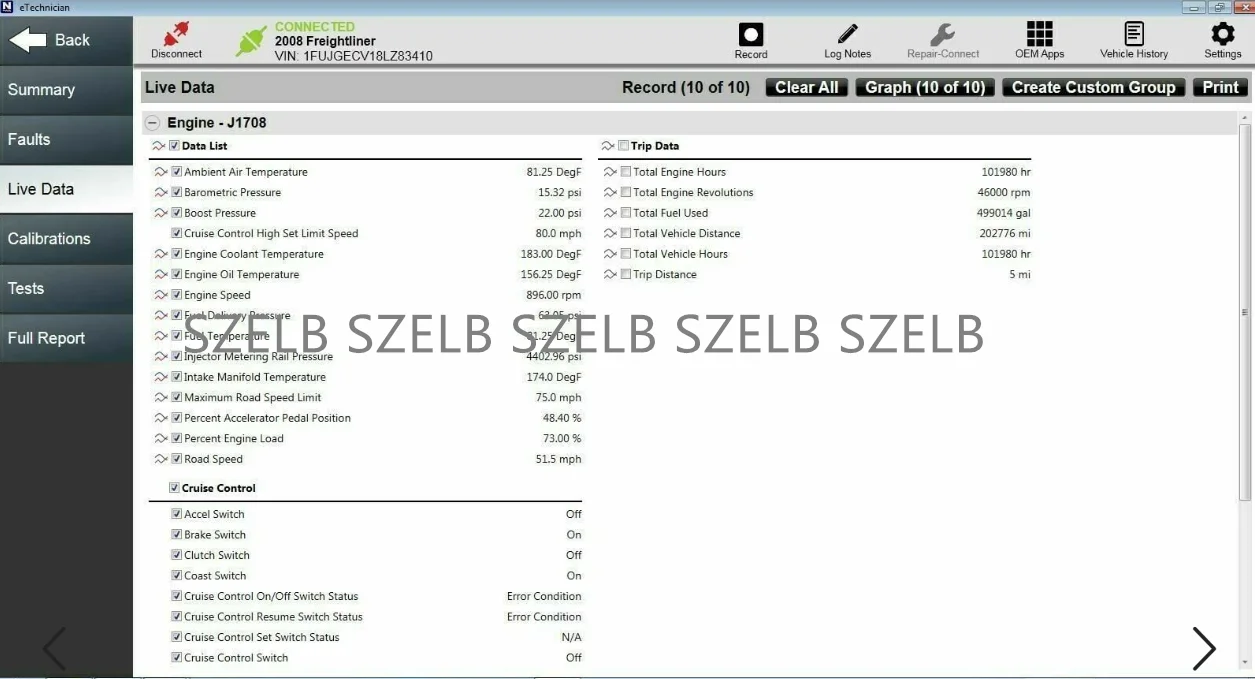
Task: Click the Disconnect plug icon
Action: click(176, 35)
